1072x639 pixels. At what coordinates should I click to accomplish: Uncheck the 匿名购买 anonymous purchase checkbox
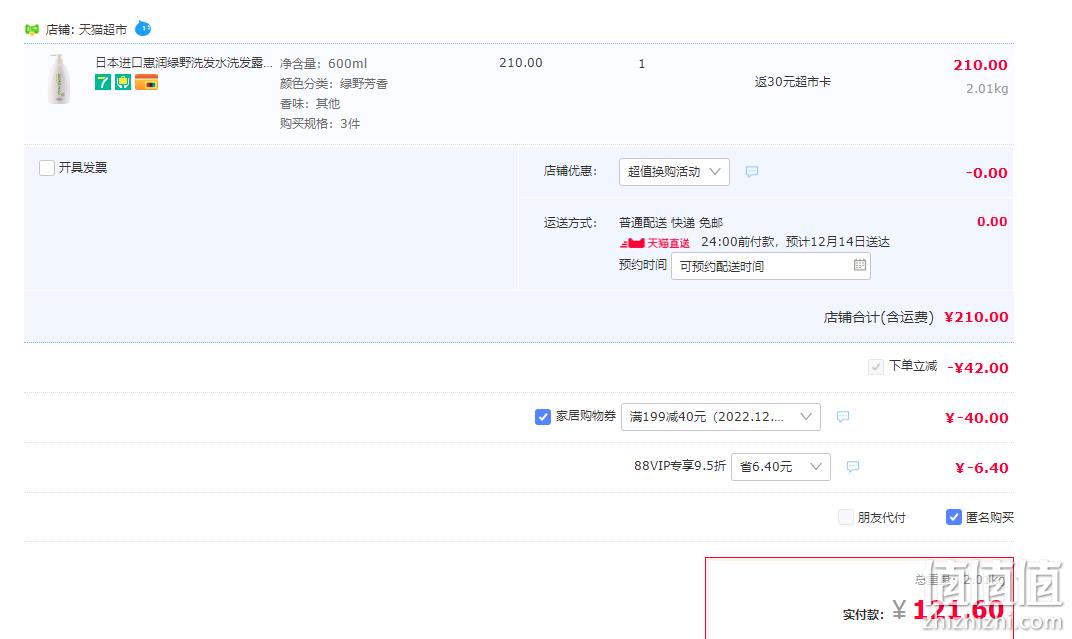[954, 517]
